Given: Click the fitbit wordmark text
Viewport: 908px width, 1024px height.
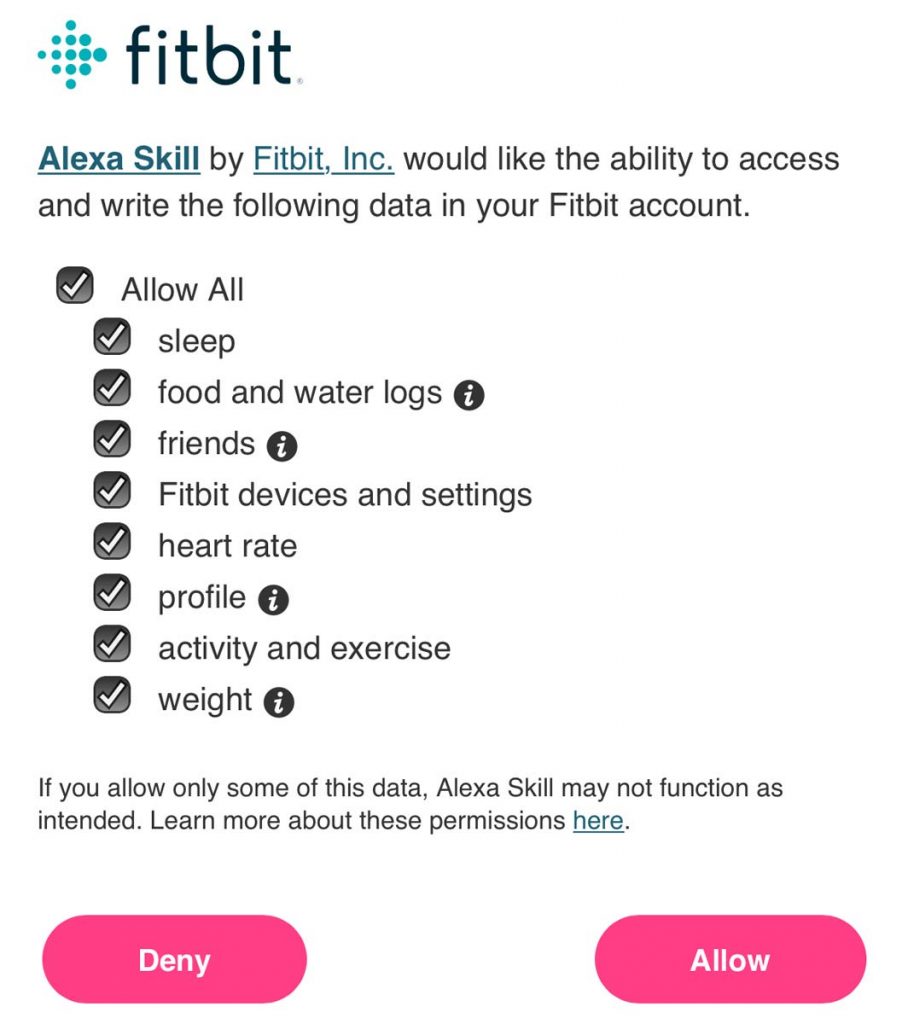Looking at the screenshot, I should (209, 56).
